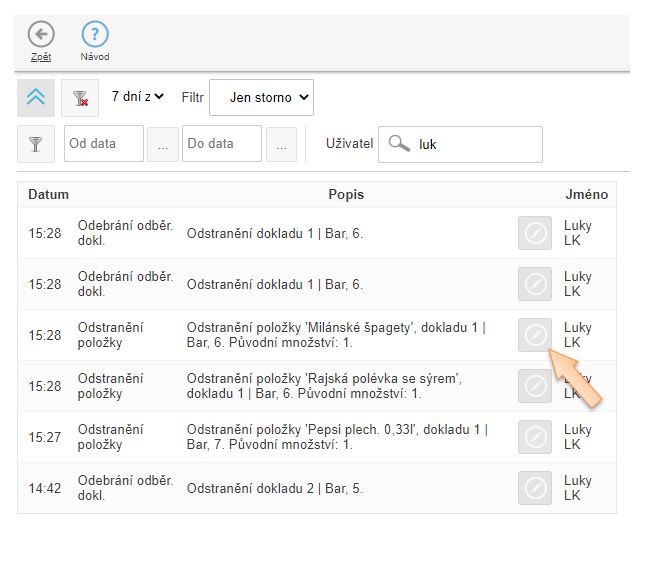Apply filter using the funnel icon
Screen dimensions: 648x568
click(36, 144)
